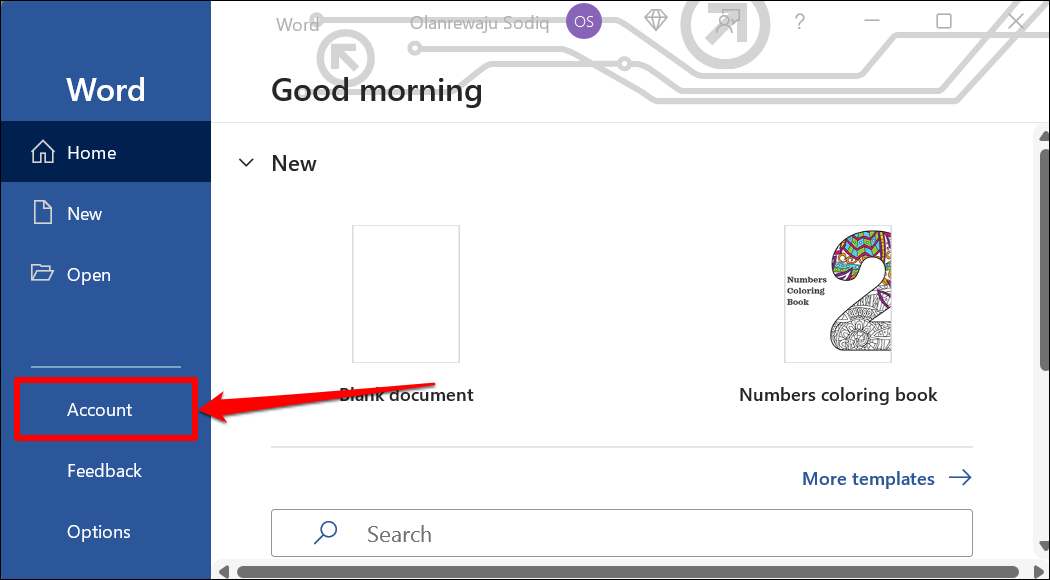The height and width of the screenshot is (580, 1050).
Task: Click the Home house icon in sidebar
Action: pyautogui.click(x=42, y=152)
